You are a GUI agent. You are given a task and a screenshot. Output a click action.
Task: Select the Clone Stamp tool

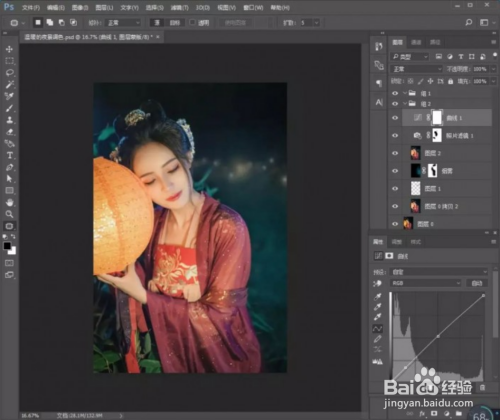(9, 120)
